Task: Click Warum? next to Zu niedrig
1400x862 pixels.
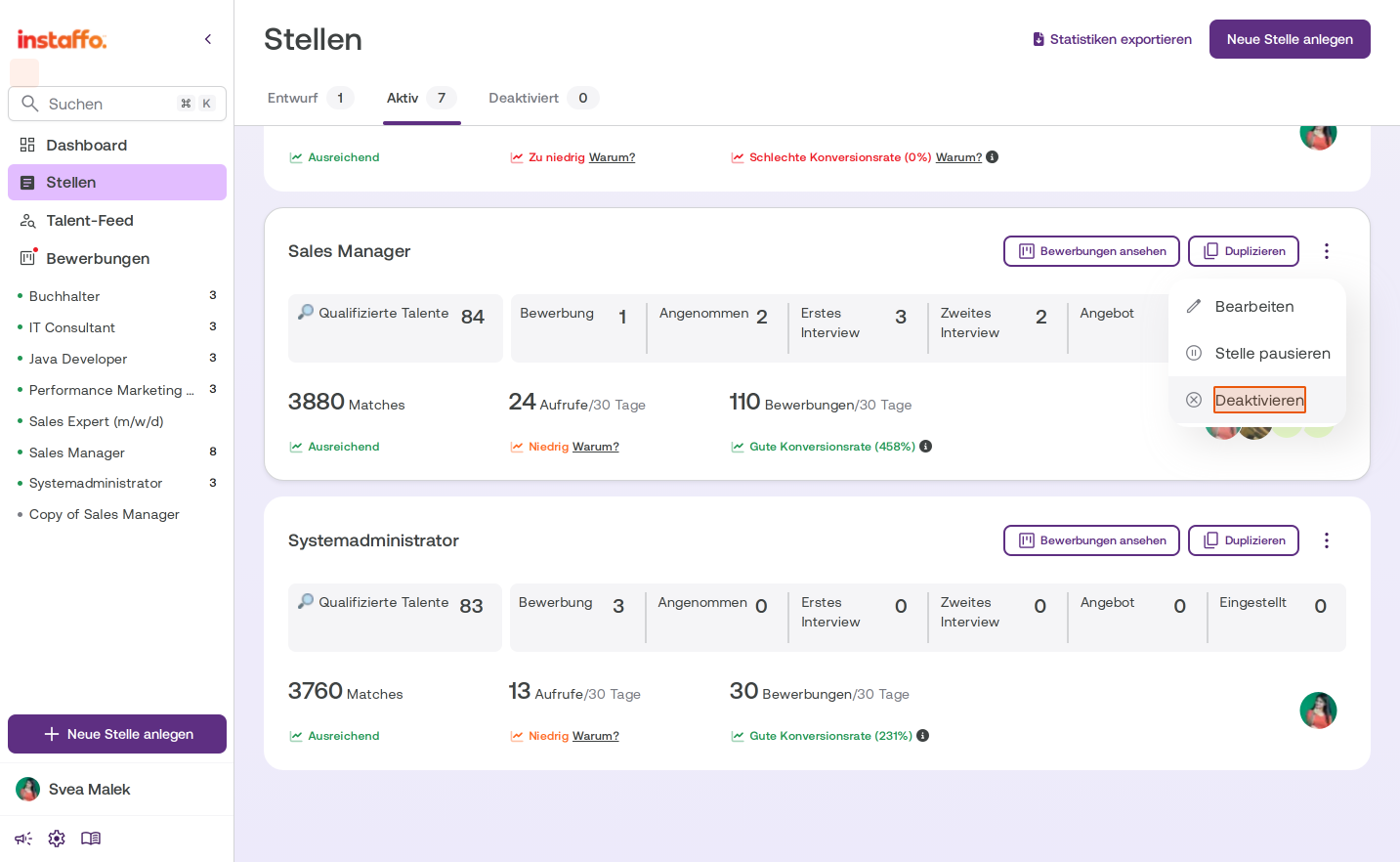Action: (612, 157)
